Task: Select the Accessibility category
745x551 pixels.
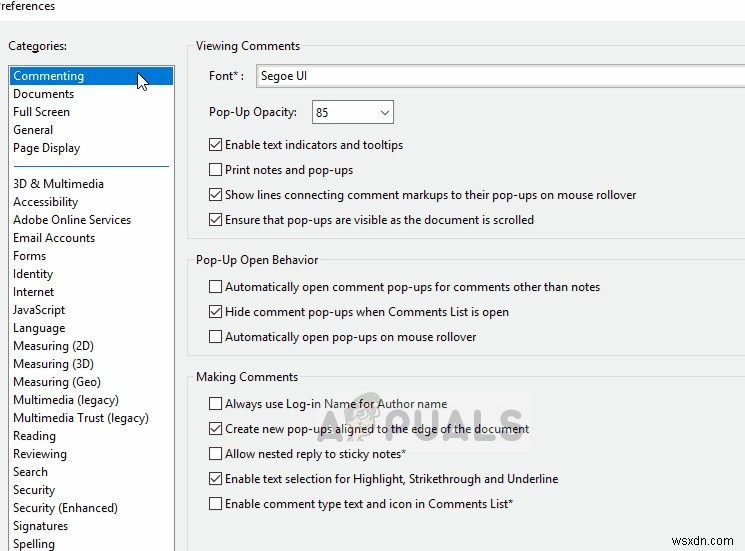Action: pos(45,202)
